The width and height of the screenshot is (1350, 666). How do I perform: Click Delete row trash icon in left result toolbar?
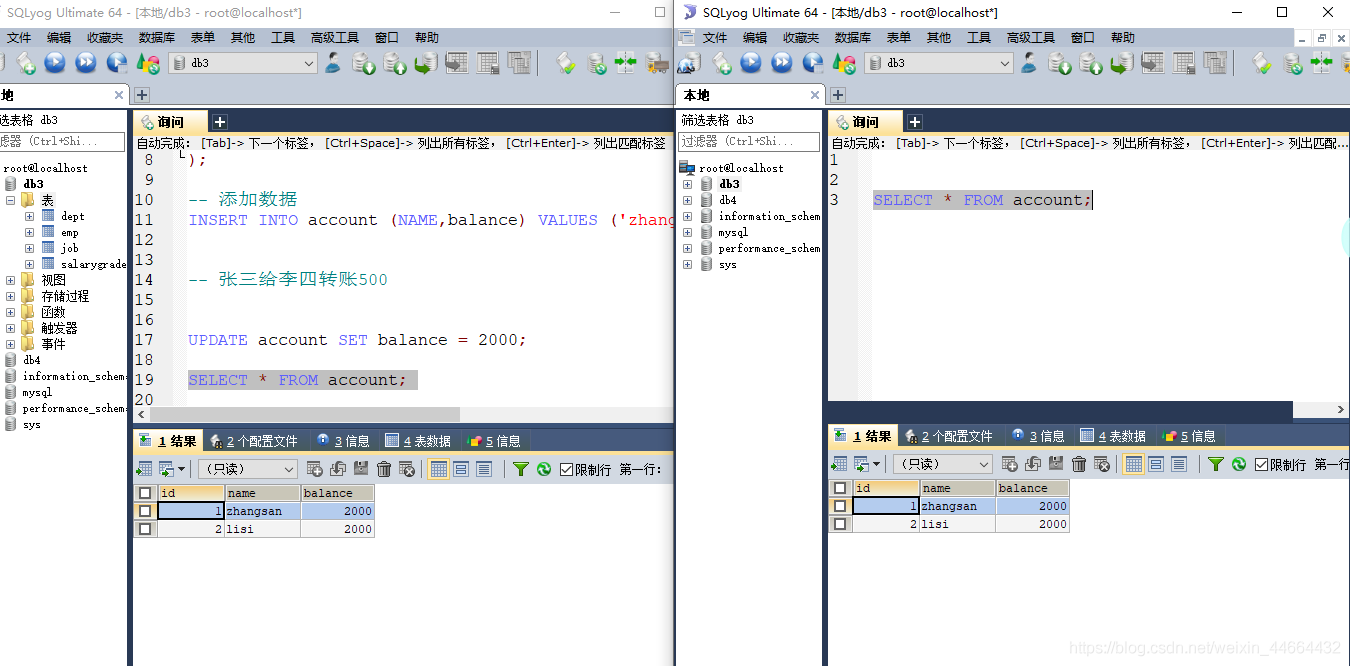384,469
